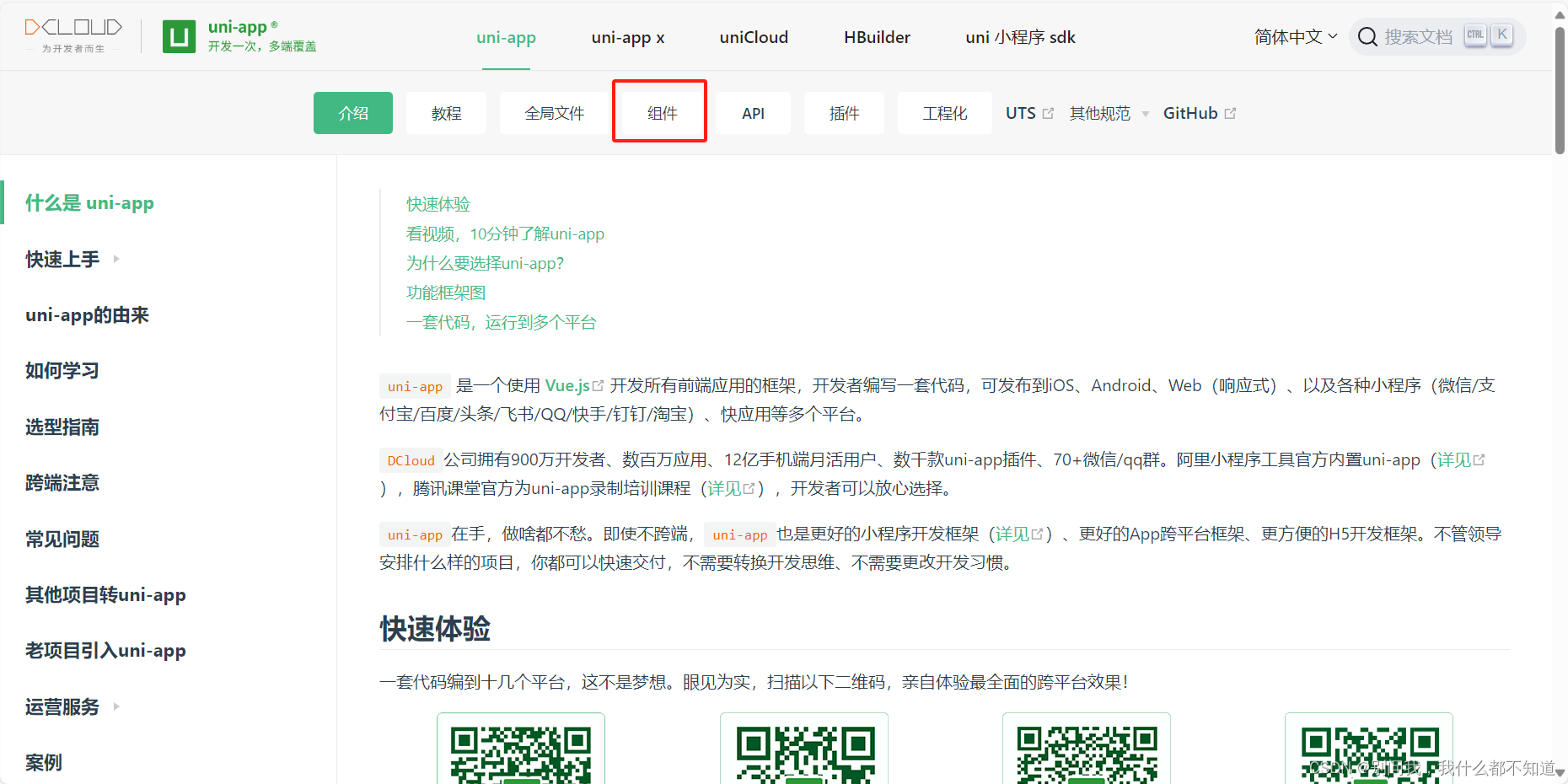Switch to the 组件 tab

pyautogui.click(x=659, y=111)
